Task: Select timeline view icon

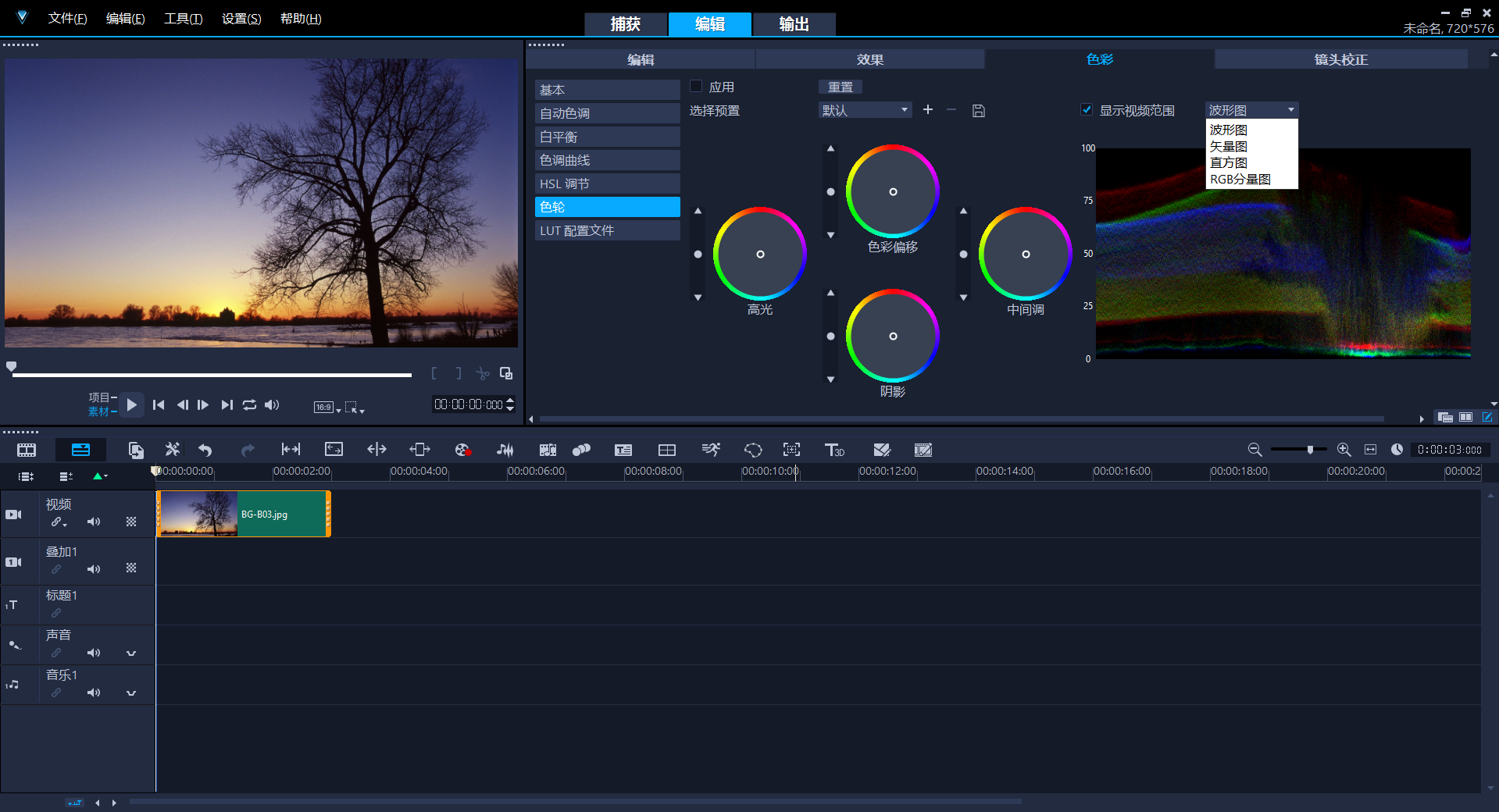Action: (x=80, y=450)
